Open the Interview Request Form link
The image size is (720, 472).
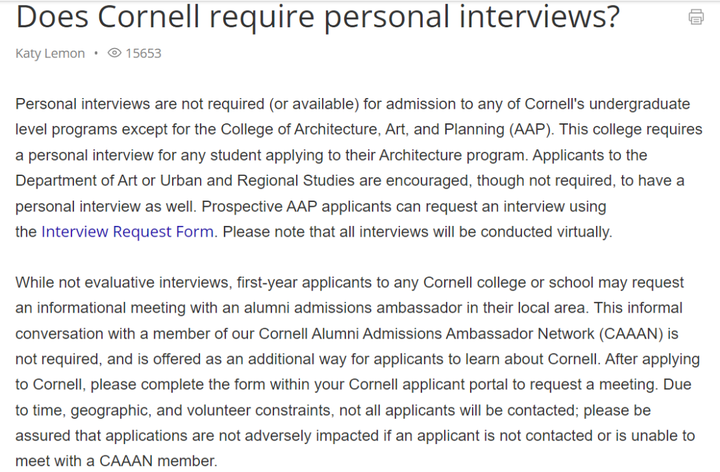127,231
